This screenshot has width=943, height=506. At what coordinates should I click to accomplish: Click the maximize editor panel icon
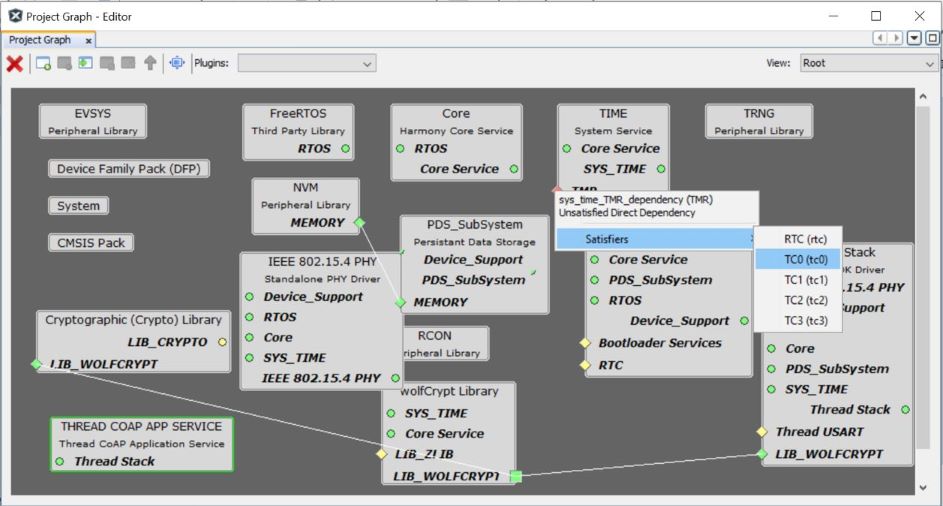[x=932, y=38]
